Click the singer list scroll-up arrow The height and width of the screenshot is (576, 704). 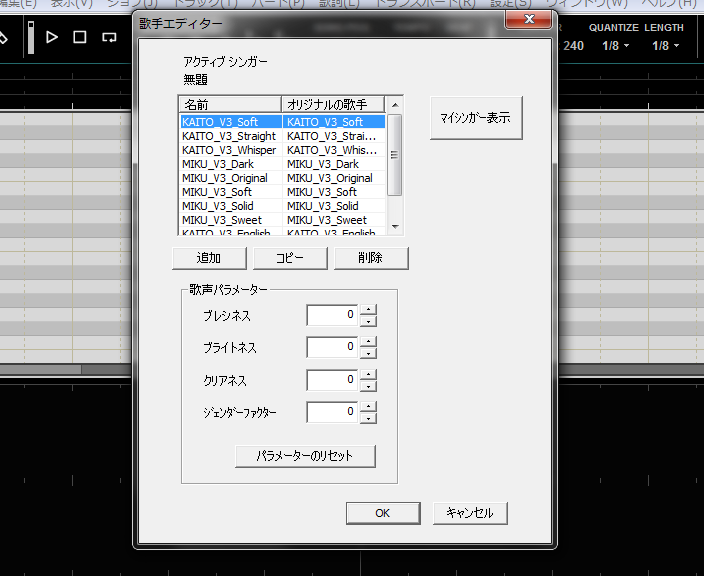[x=395, y=105]
